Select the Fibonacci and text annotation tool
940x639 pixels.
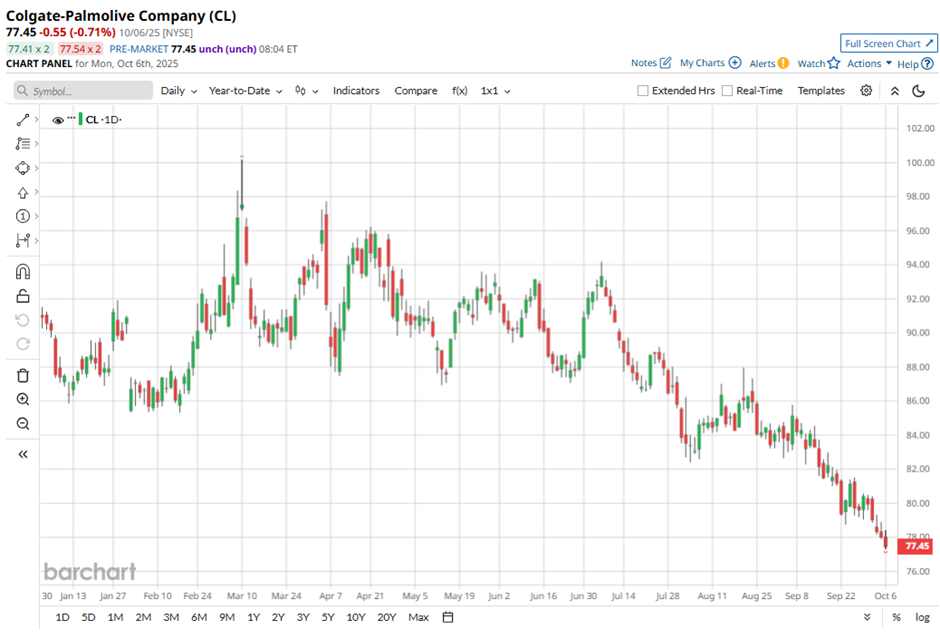[x=23, y=144]
